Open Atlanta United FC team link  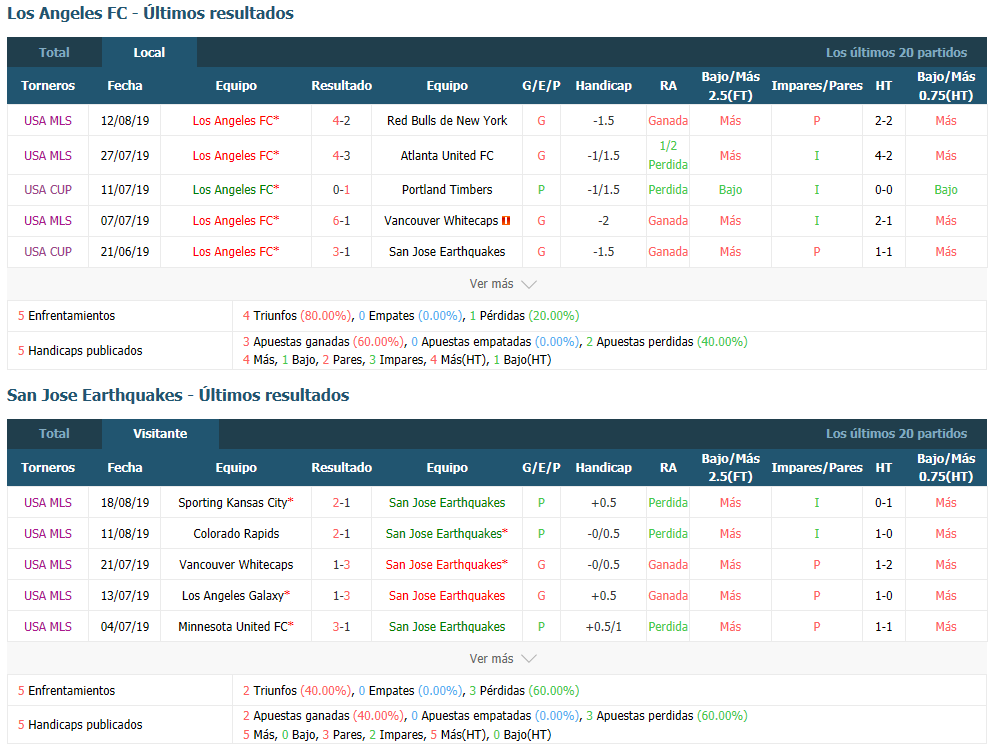coord(447,155)
